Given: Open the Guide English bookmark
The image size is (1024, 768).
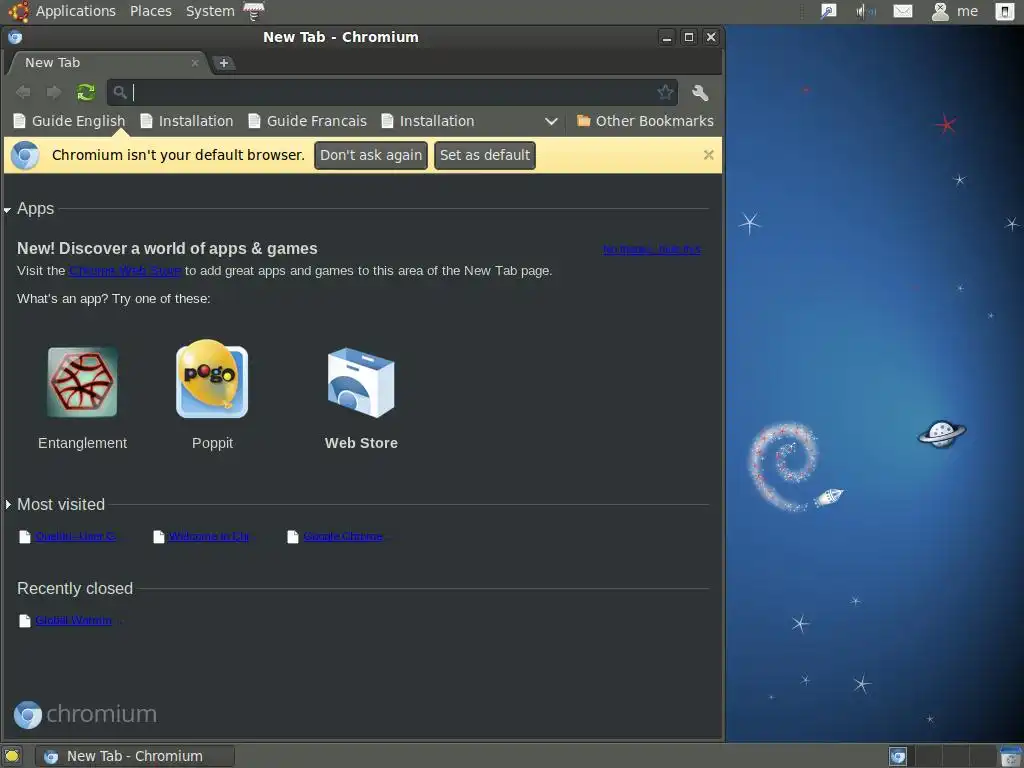Looking at the screenshot, I should click(x=69, y=121).
